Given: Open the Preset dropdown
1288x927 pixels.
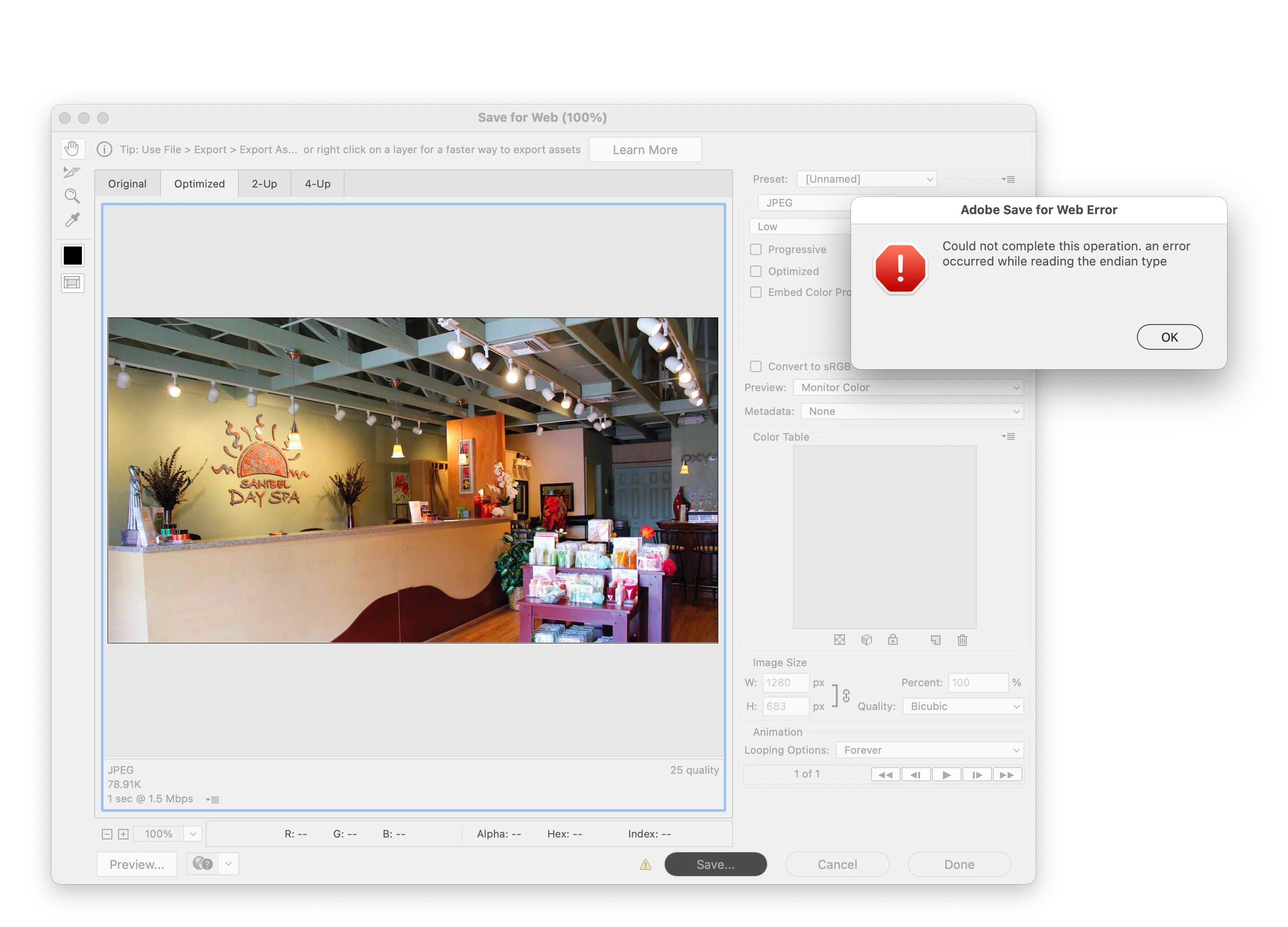Looking at the screenshot, I should coord(867,179).
